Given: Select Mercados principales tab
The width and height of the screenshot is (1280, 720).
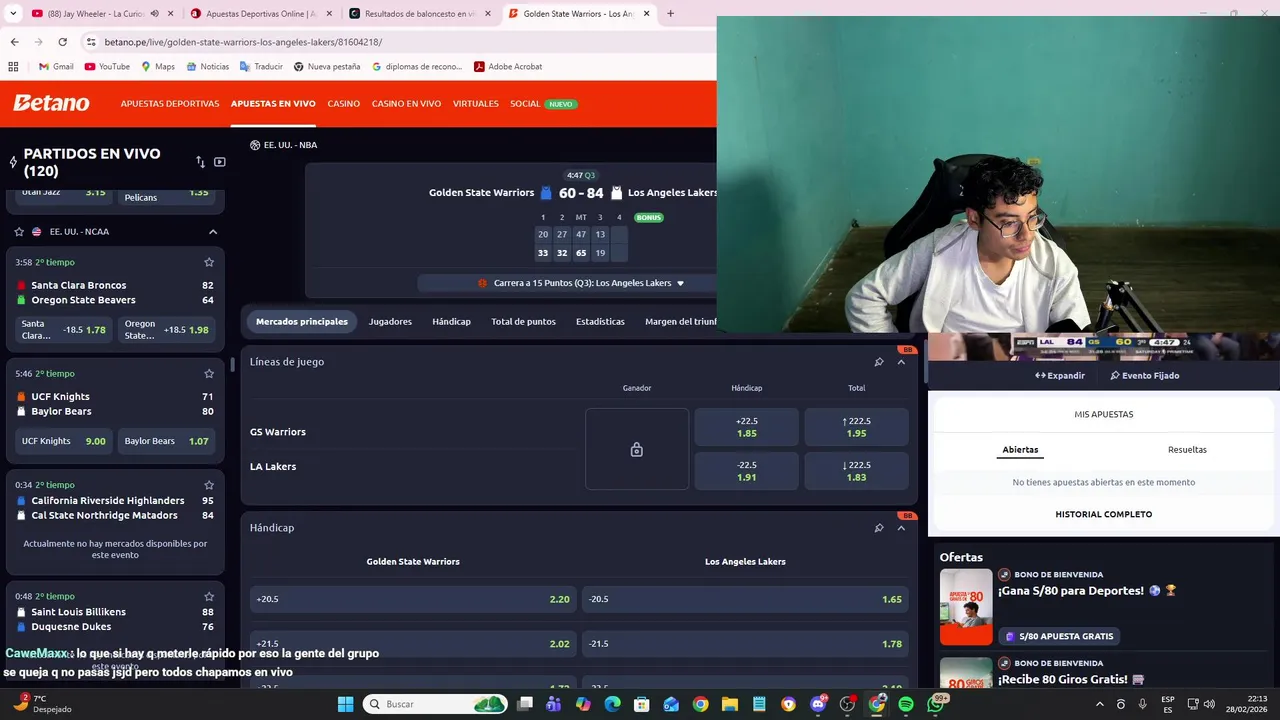Looking at the screenshot, I should click(302, 322).
